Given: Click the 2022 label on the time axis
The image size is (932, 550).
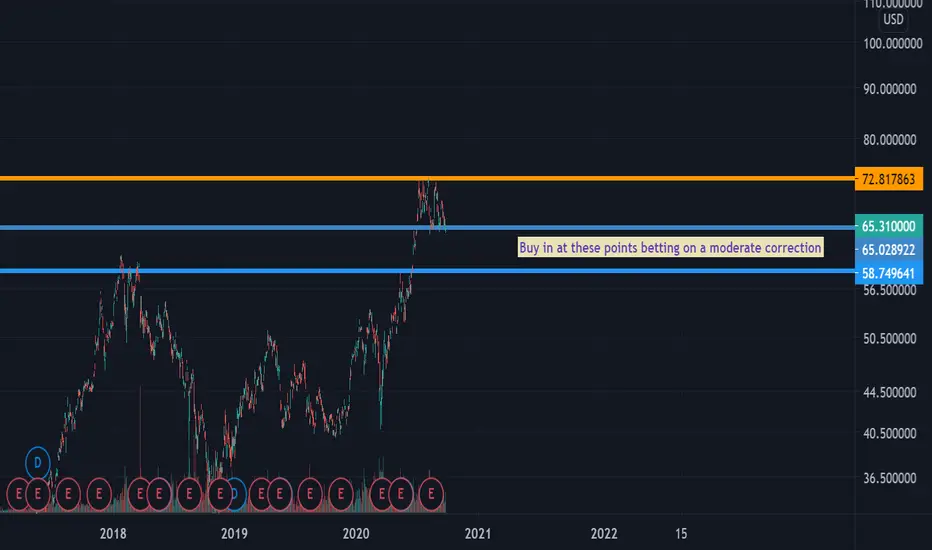Looking at the screenshot, I should coord(604,533).
